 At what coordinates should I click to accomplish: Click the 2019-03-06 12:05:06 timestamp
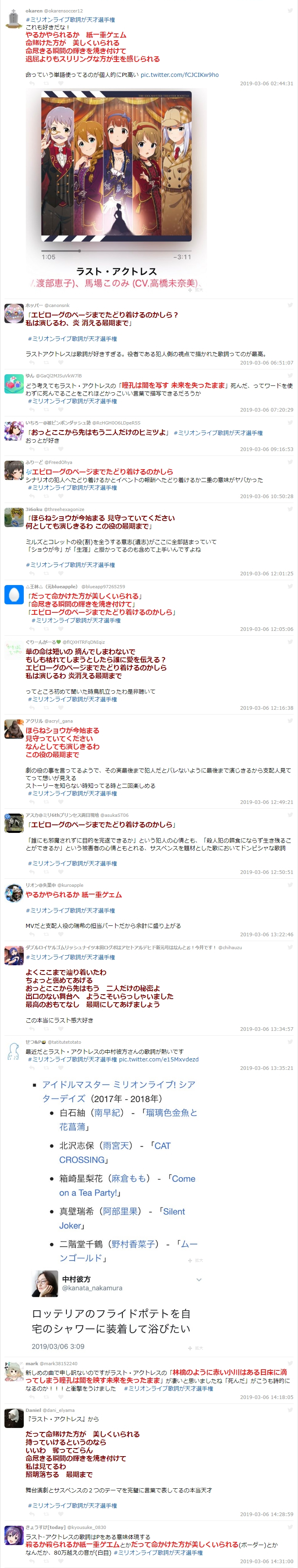coord(266,629)
